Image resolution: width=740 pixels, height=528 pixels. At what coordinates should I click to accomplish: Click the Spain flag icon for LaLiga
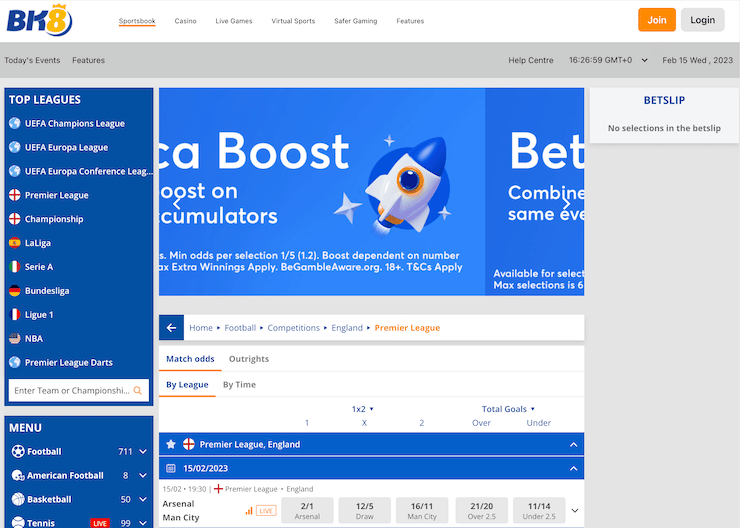[x=15, y=243]
